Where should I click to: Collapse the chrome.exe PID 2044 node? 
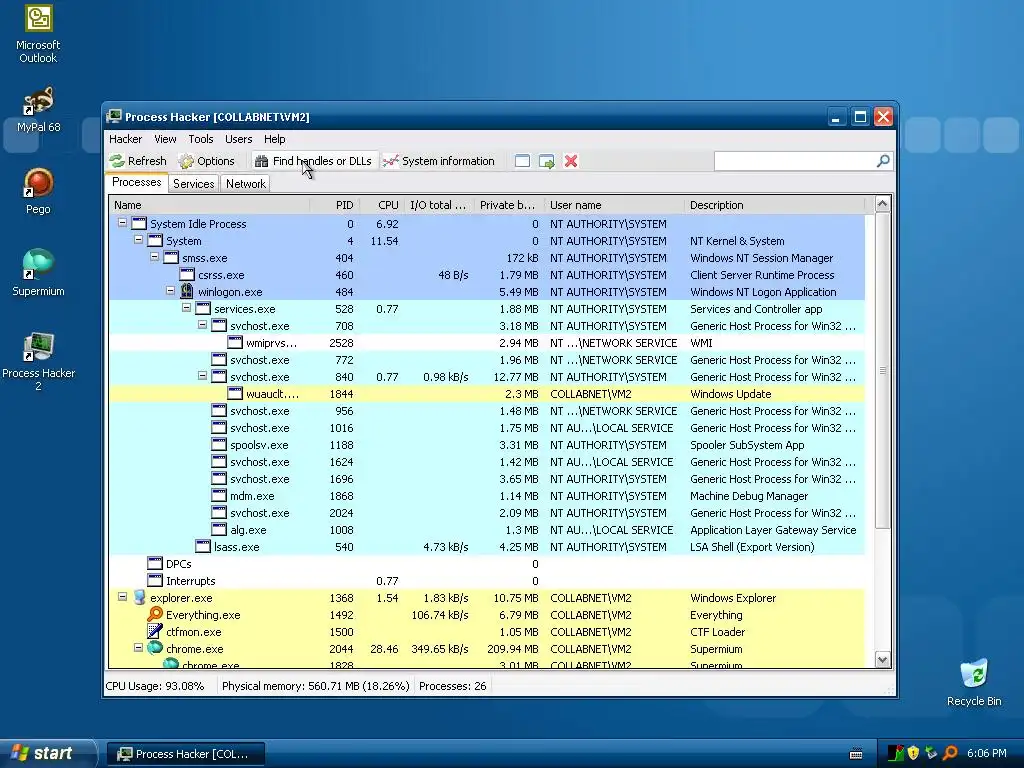click(138, 647)
